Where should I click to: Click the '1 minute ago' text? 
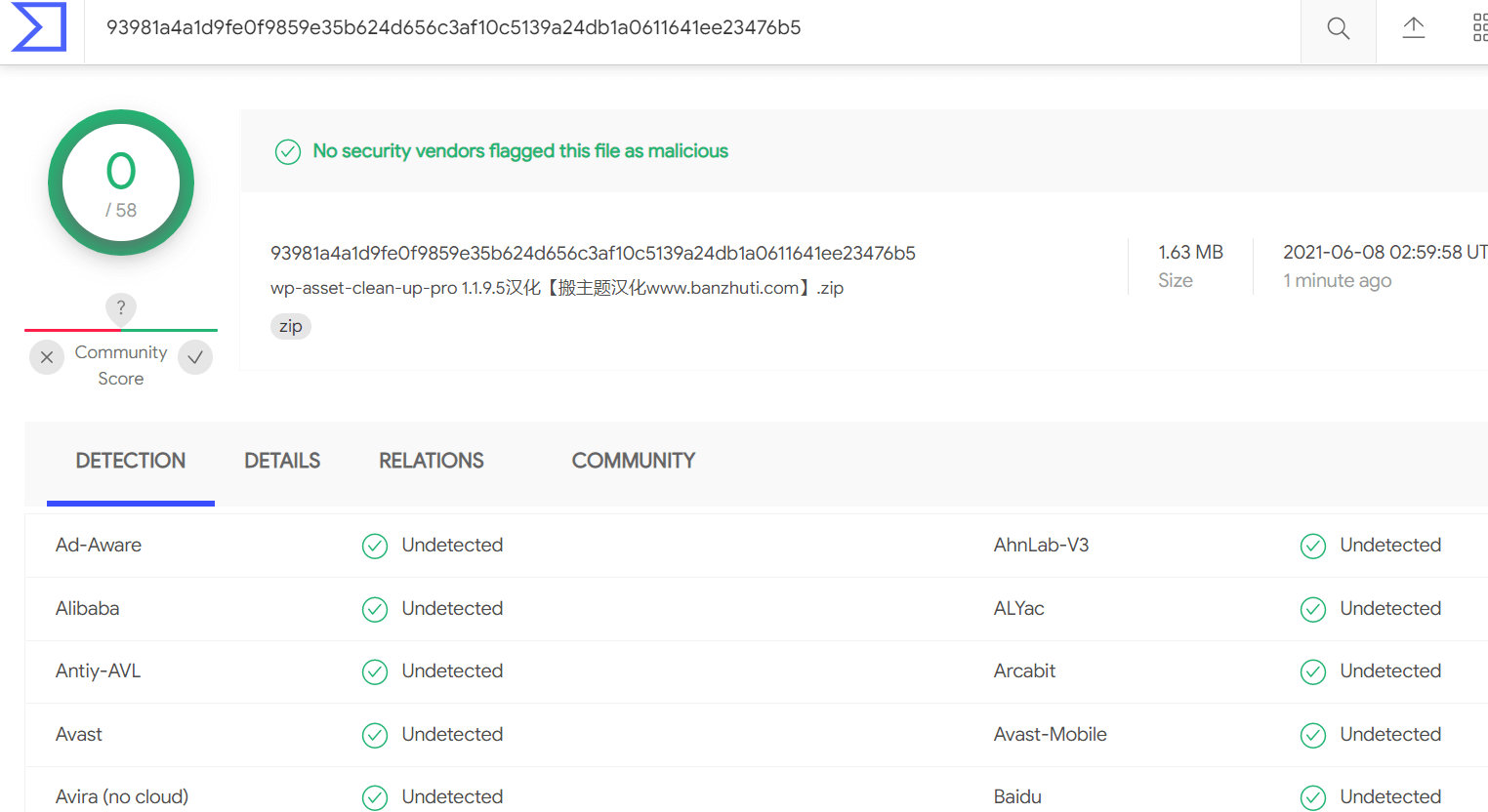pos(1337,280)
